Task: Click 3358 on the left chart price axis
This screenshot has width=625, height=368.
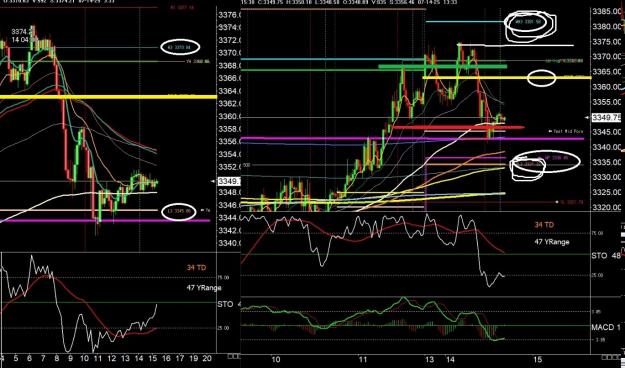Action: pos(230,129)
